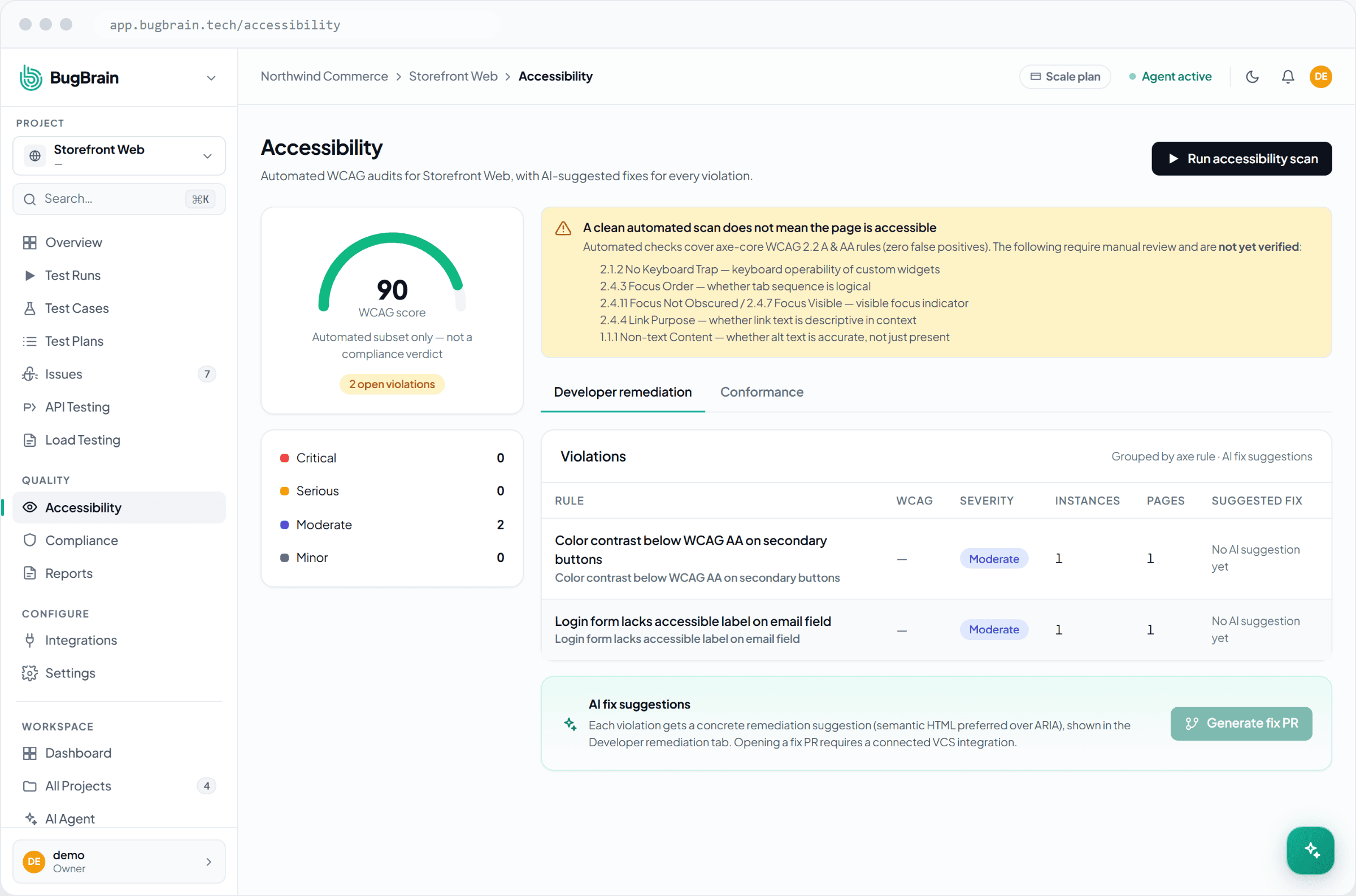The height and width of the screenshot is (896, 1356).
Task: Click the INSTANCES column header
Action: pyautogui.click(x=1087, y=501)
